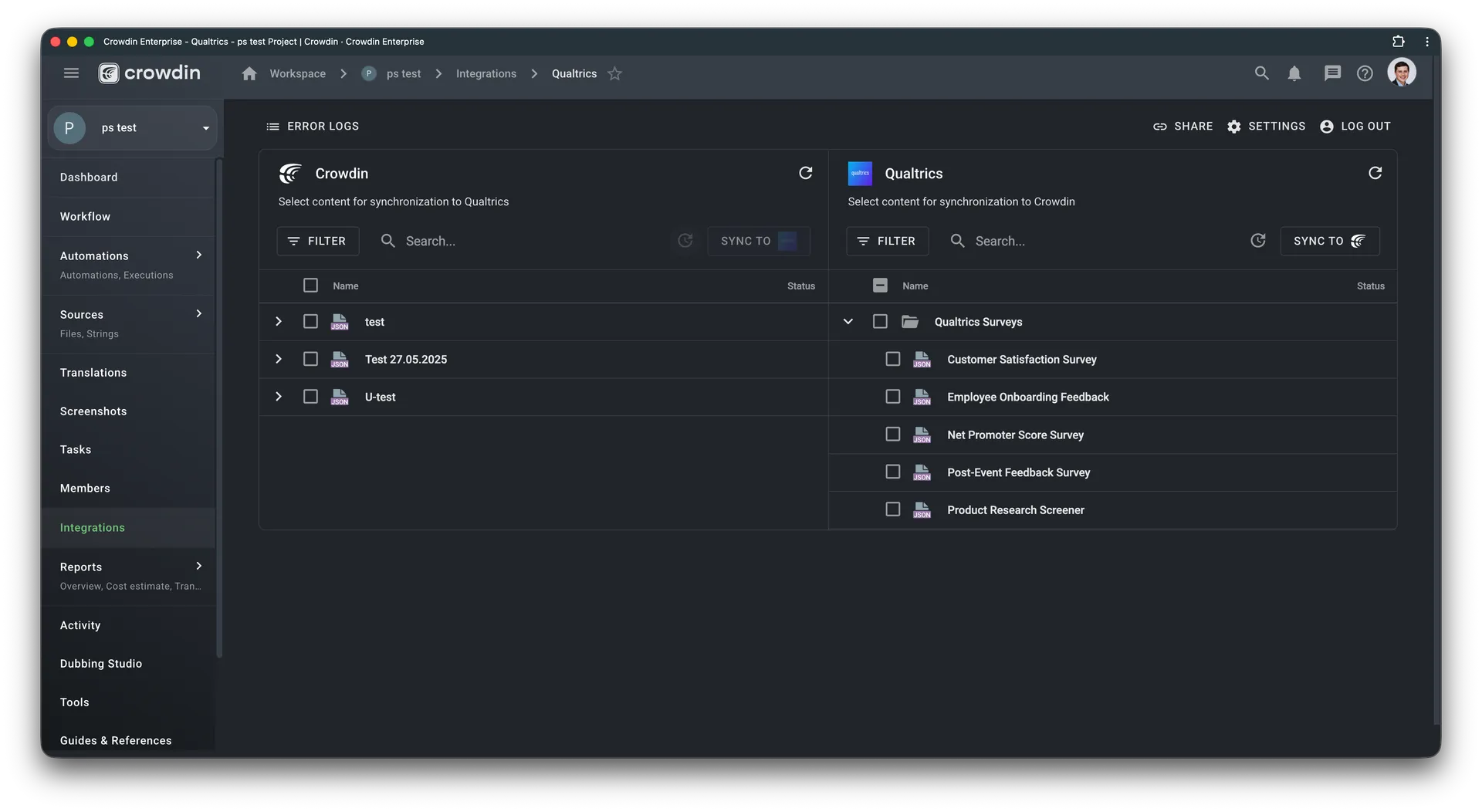Collapse the Qualtrics Surveys folder
The width and height of the screenshot is (1482, 812).
point(848,321)
